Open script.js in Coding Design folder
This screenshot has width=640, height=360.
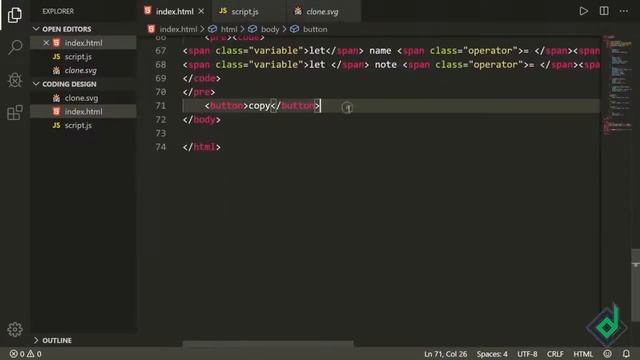[78, 125]
